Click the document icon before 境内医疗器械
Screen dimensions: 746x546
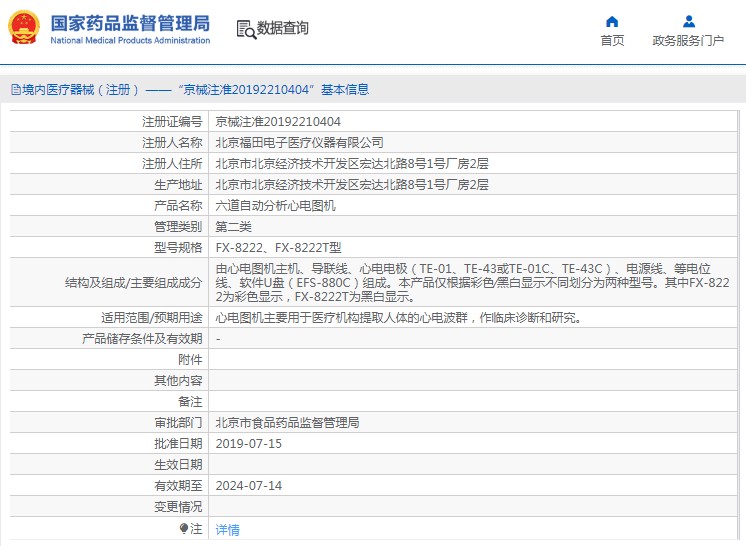pyautogui.click(x=15, y=90)
